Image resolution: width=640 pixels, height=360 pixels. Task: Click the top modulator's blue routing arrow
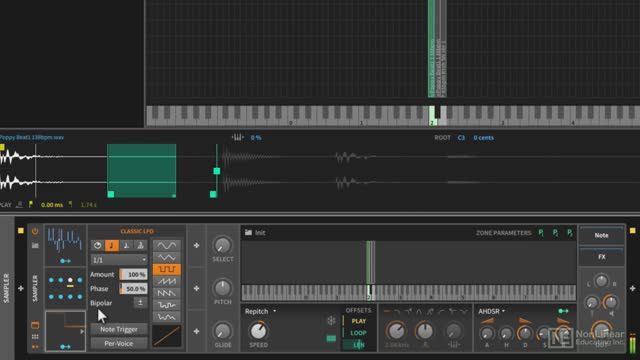click(x=65, y=261)
